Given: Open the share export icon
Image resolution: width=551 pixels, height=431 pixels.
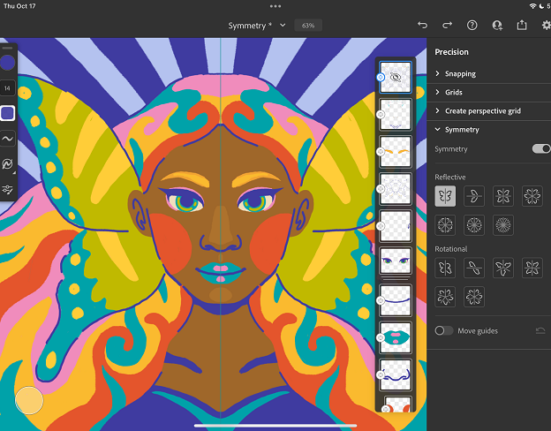Looking at the screenshot, I should tap(522, 25).
